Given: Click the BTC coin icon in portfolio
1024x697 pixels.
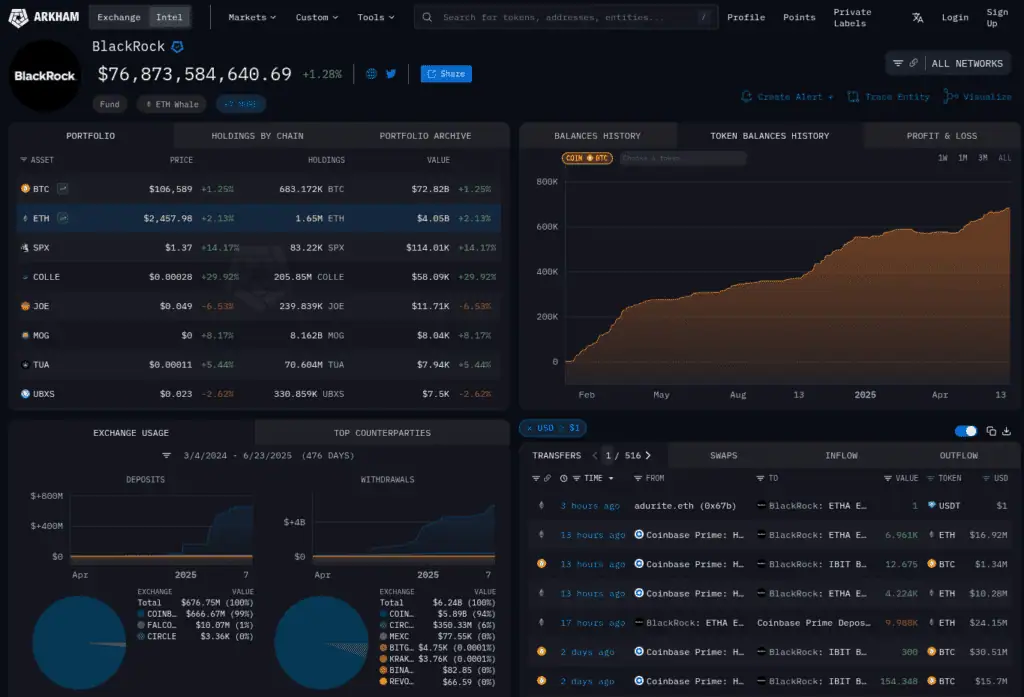Looking at the screenshot, I should (25, 189).
